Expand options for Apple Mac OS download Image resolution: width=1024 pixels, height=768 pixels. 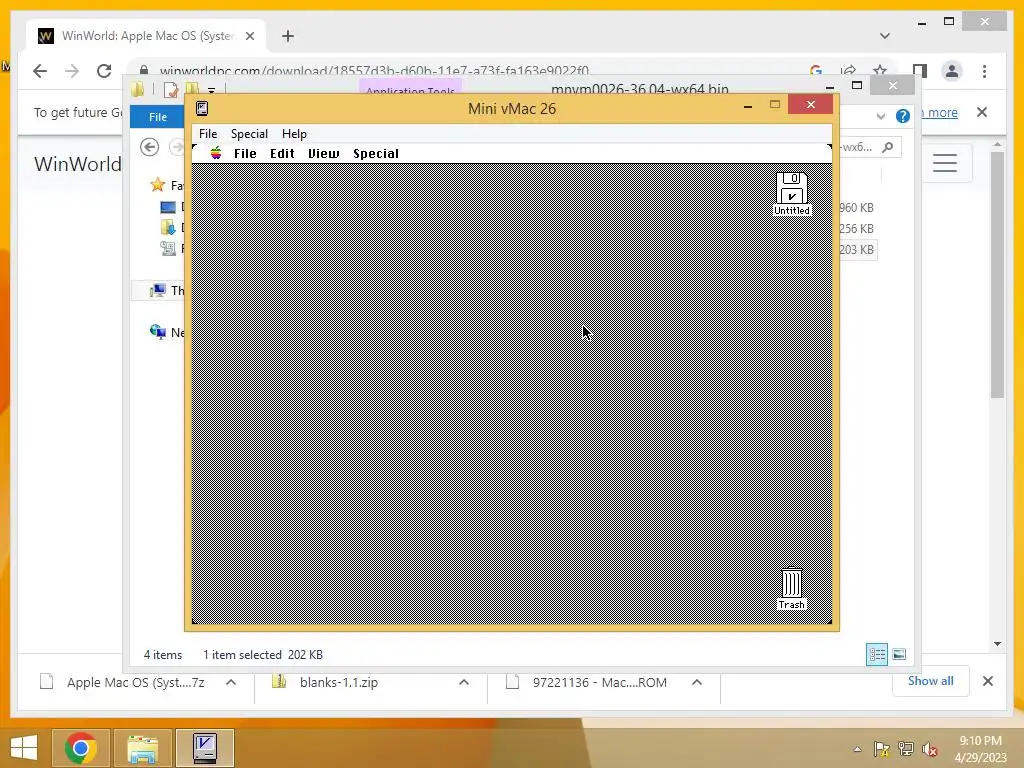(231, 682)
